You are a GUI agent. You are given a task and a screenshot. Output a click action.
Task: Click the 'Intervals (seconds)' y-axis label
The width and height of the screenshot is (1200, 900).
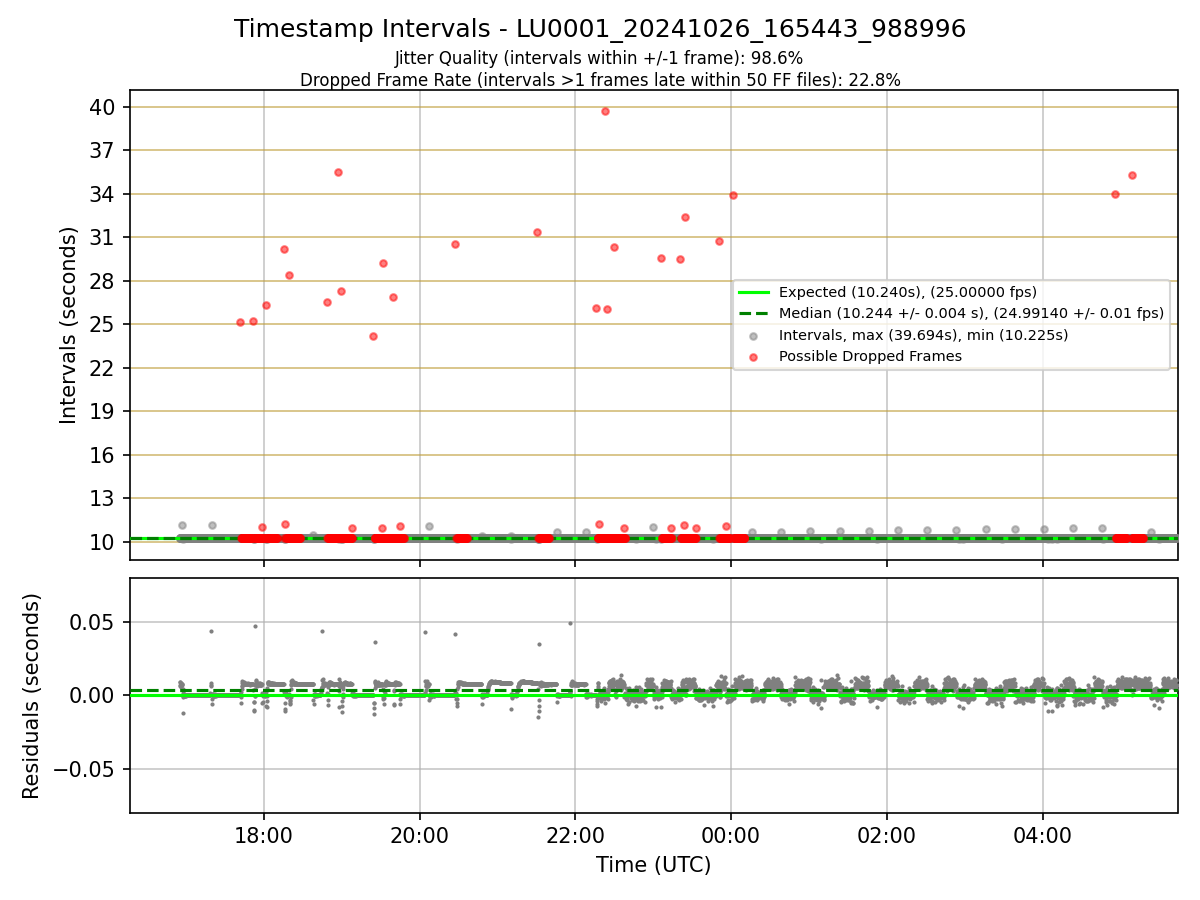pyautogui.click(x=69, y=325)
